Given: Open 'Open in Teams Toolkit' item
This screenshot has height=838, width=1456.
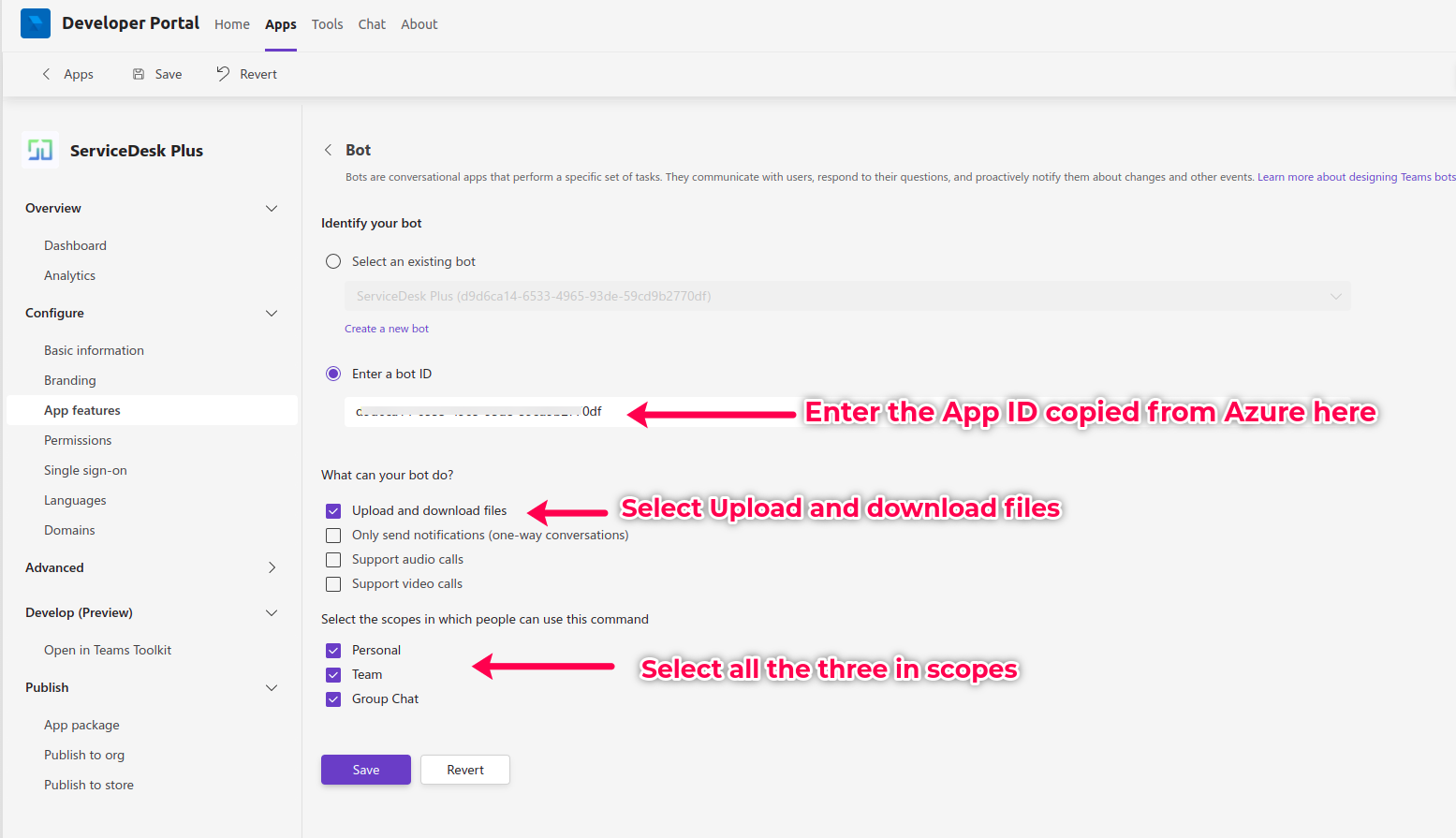Looking at the screenshot, I should click(x=108, y=650).
